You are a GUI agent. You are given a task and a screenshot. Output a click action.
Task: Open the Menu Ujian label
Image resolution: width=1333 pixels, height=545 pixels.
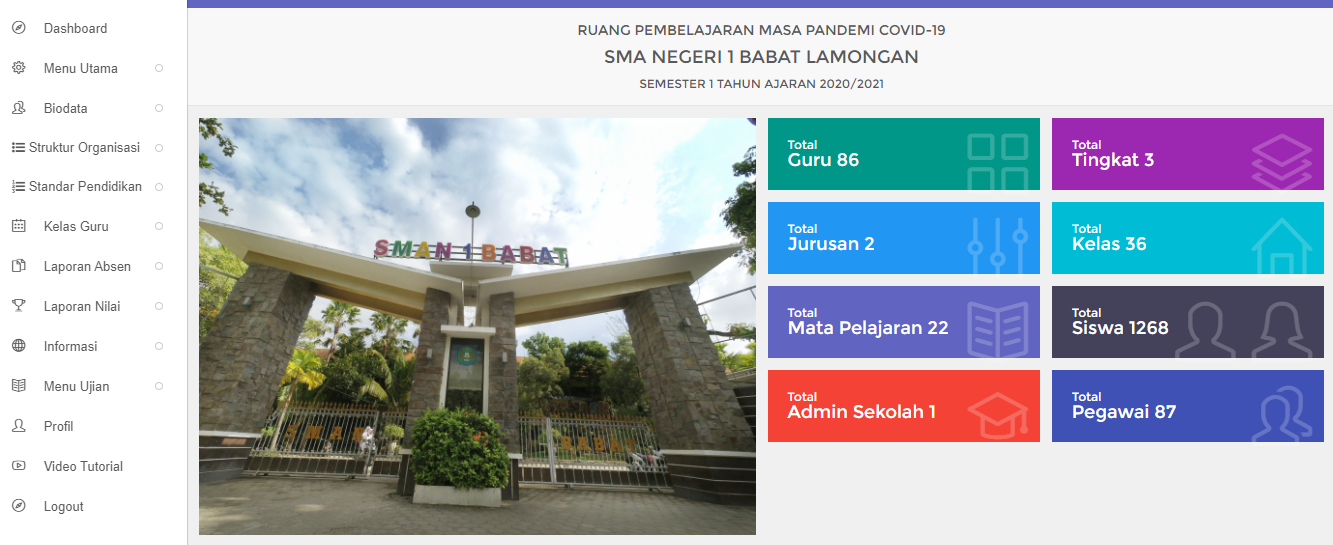pos(77,387)
